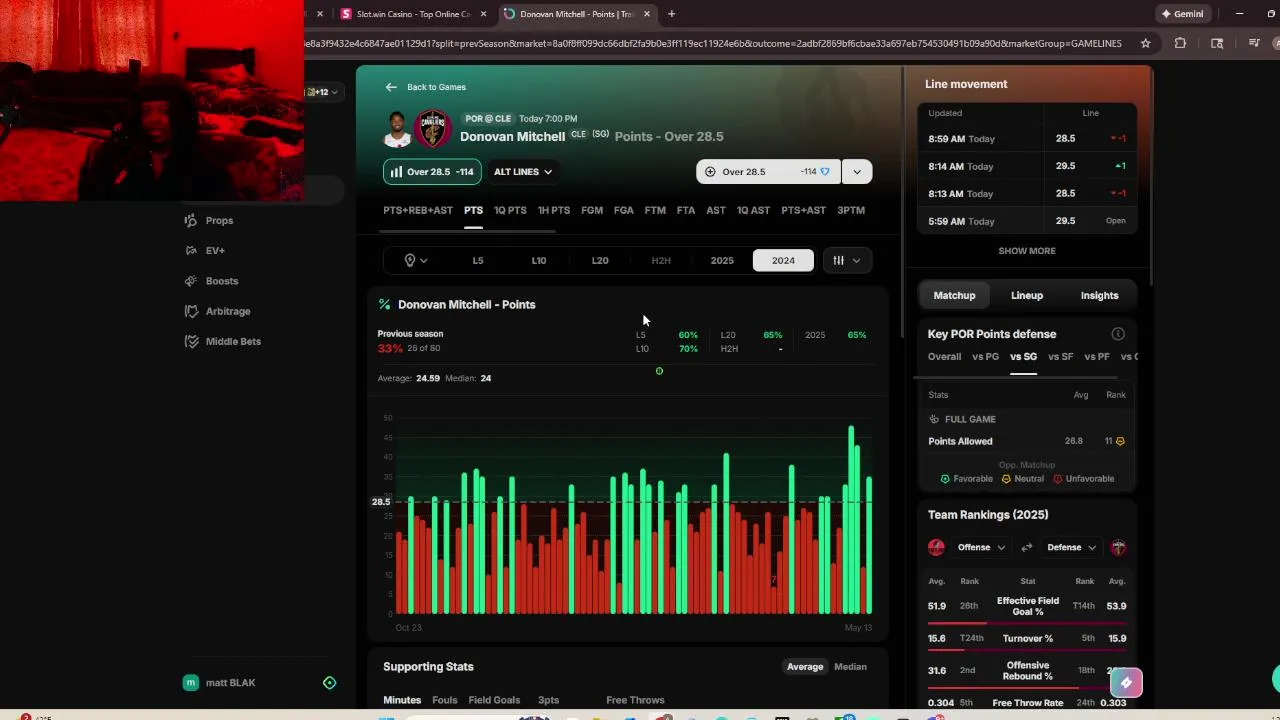Click the green diamond icon beside matt BLAK
The image size is (1280, 720).
(329, 683)
